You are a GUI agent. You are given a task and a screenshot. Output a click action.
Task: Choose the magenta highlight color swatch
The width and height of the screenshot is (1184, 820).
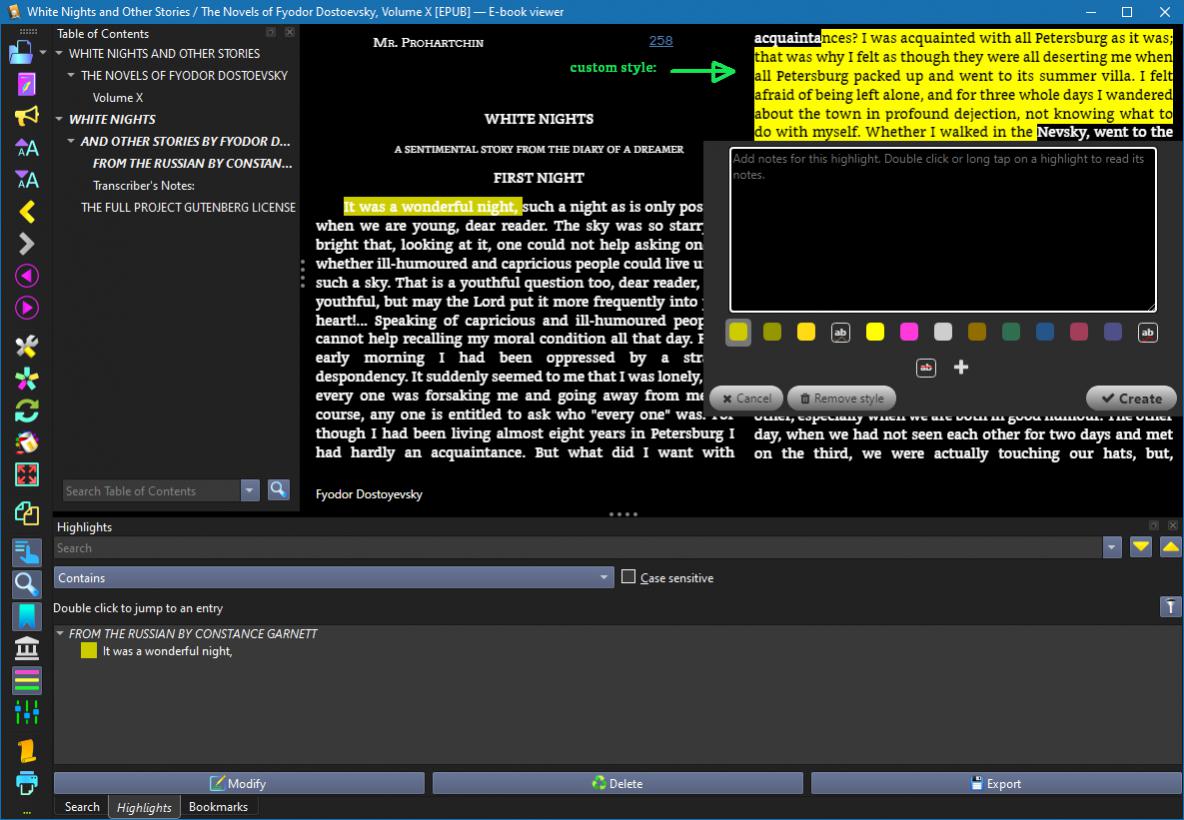click(909, 332)
